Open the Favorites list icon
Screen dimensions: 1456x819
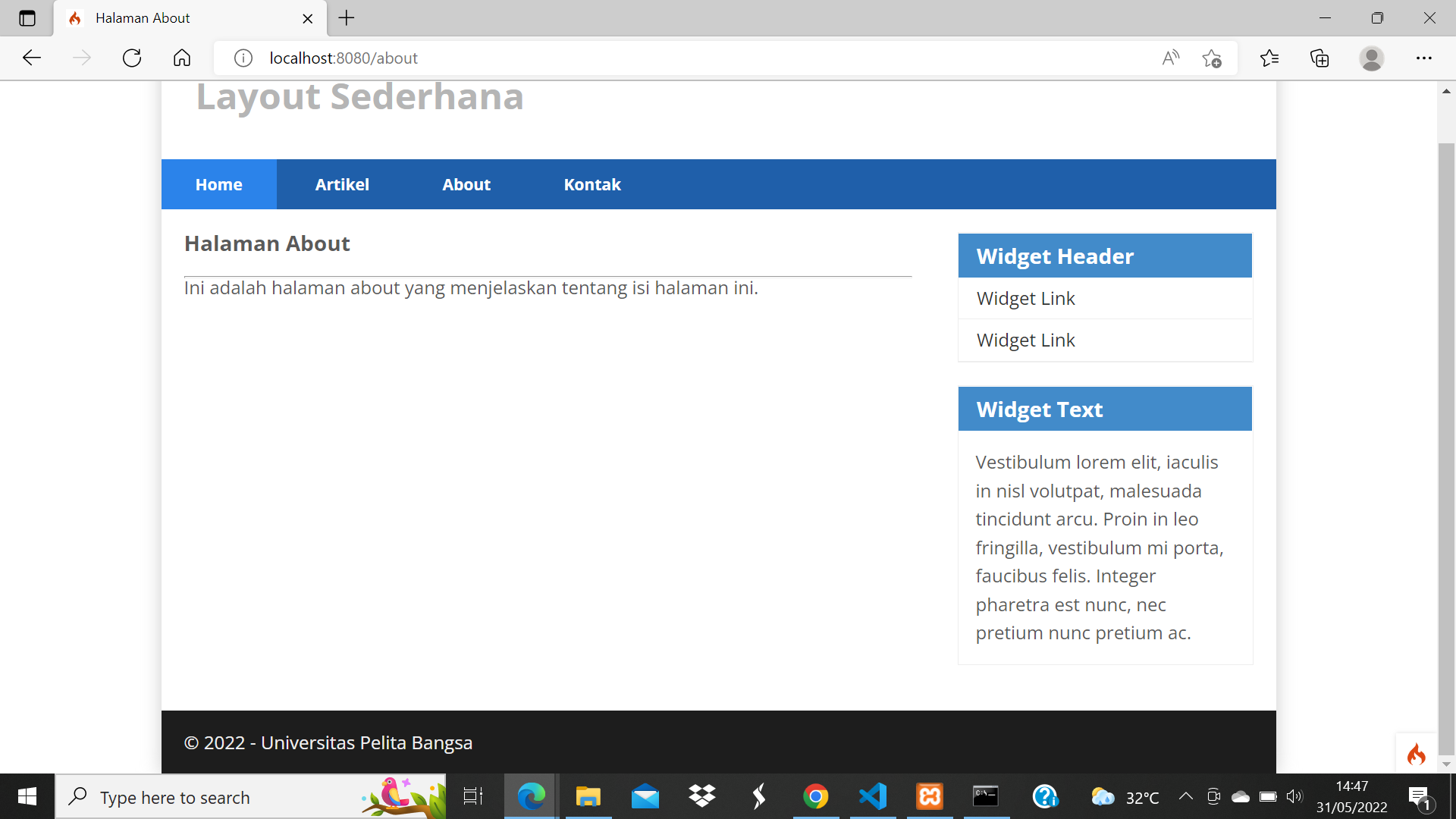[x=1269, y=58]
